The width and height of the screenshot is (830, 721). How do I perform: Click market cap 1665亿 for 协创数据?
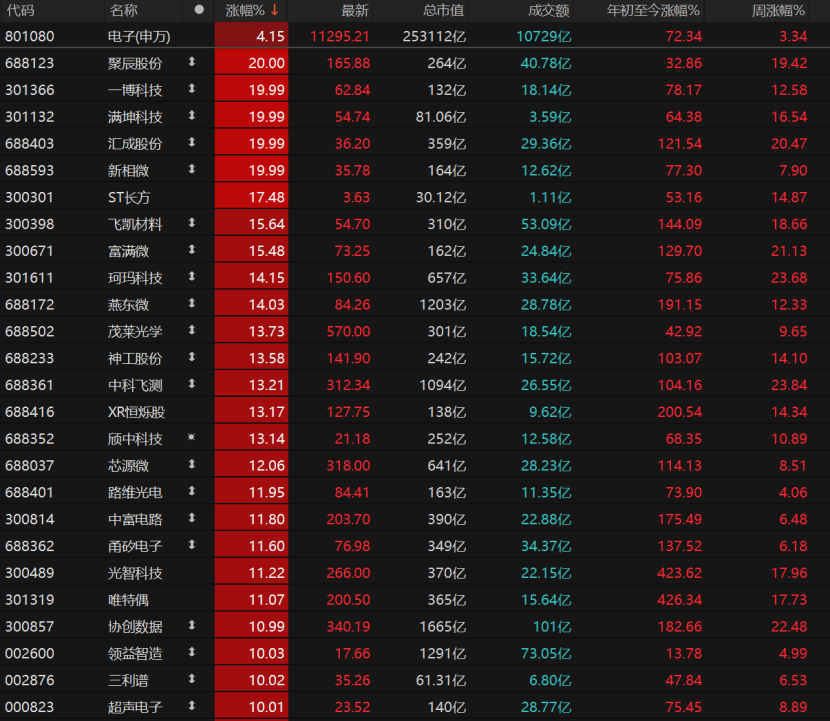[443, 626]
